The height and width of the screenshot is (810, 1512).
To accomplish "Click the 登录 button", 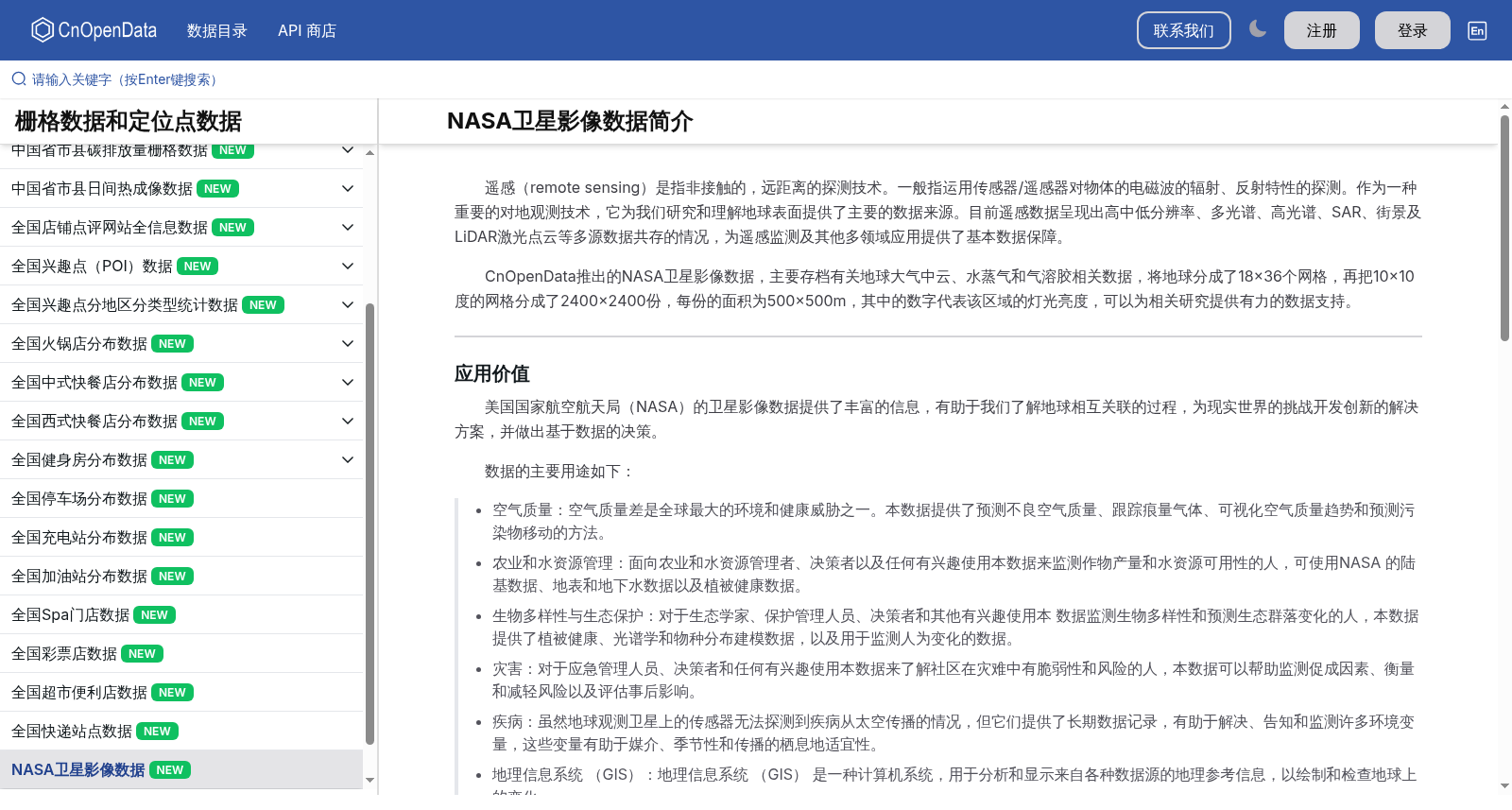I will click(1412, 30).
